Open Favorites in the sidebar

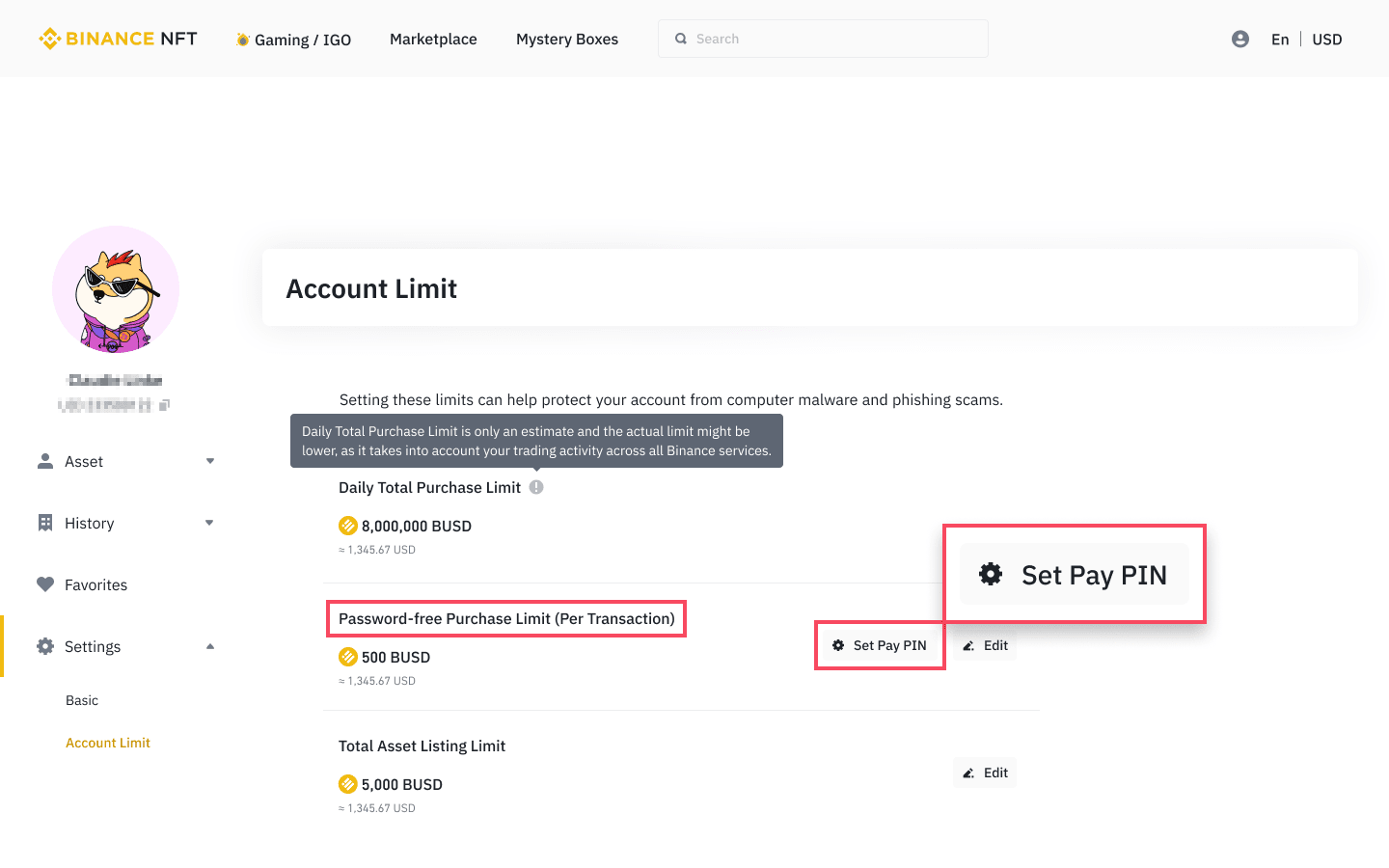[95, 584]
